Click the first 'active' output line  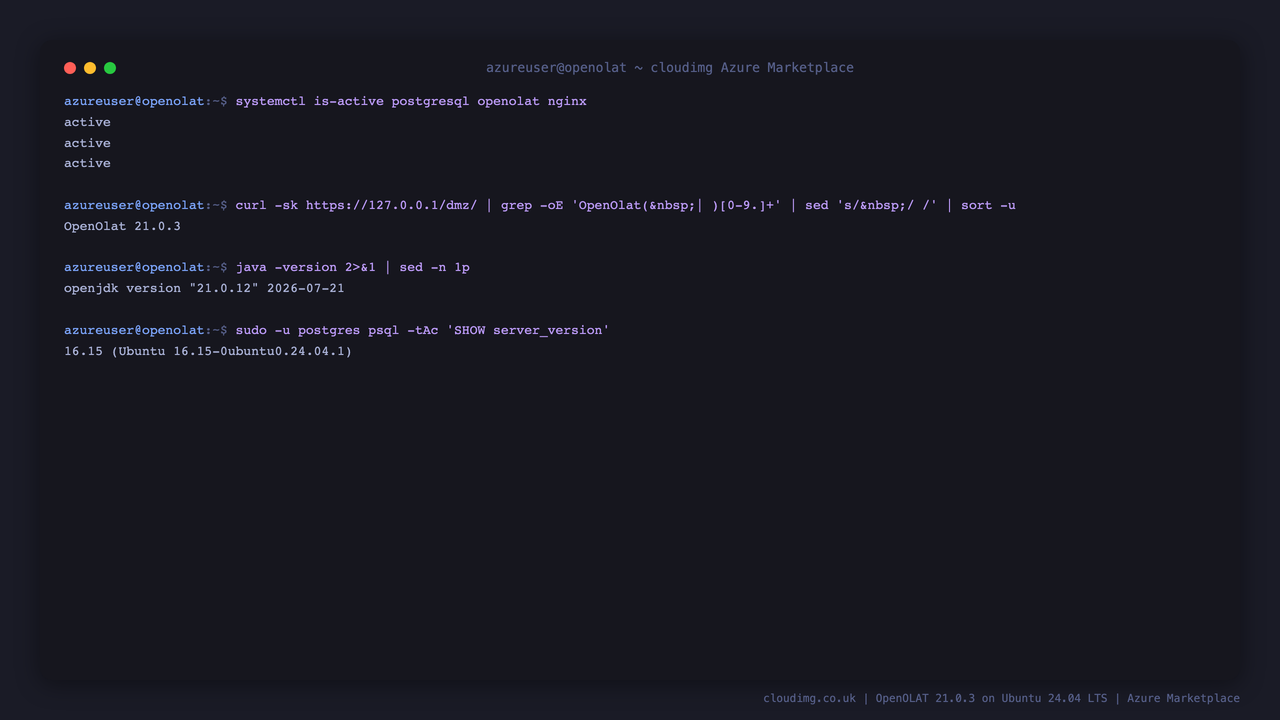(x=87, y=122)
